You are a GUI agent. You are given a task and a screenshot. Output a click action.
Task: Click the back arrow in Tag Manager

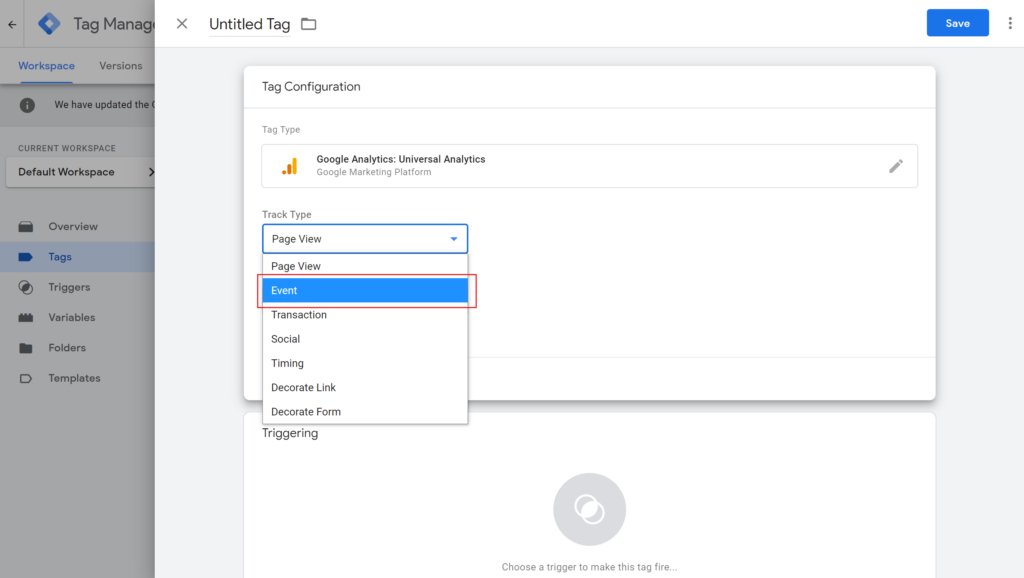click(12, 24)
